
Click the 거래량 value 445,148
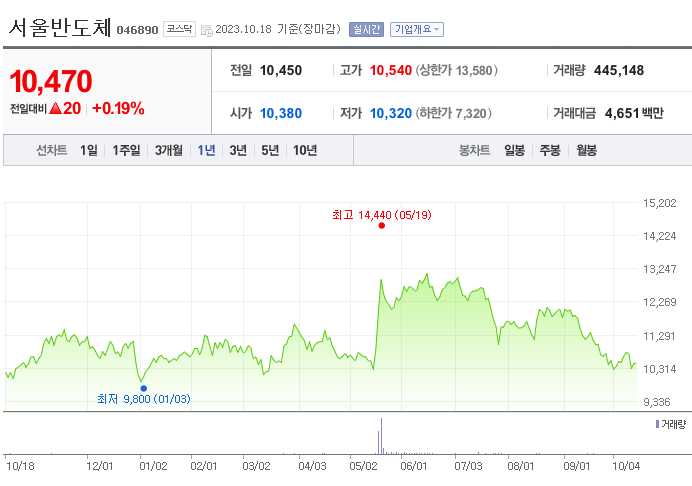click(x=619, y=70)
